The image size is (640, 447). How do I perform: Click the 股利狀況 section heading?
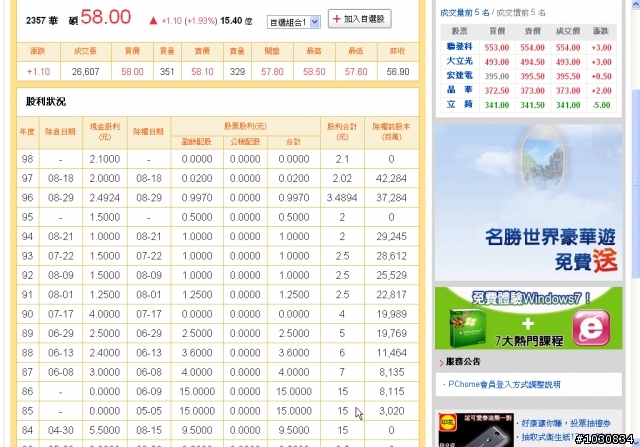coord(46,101)
